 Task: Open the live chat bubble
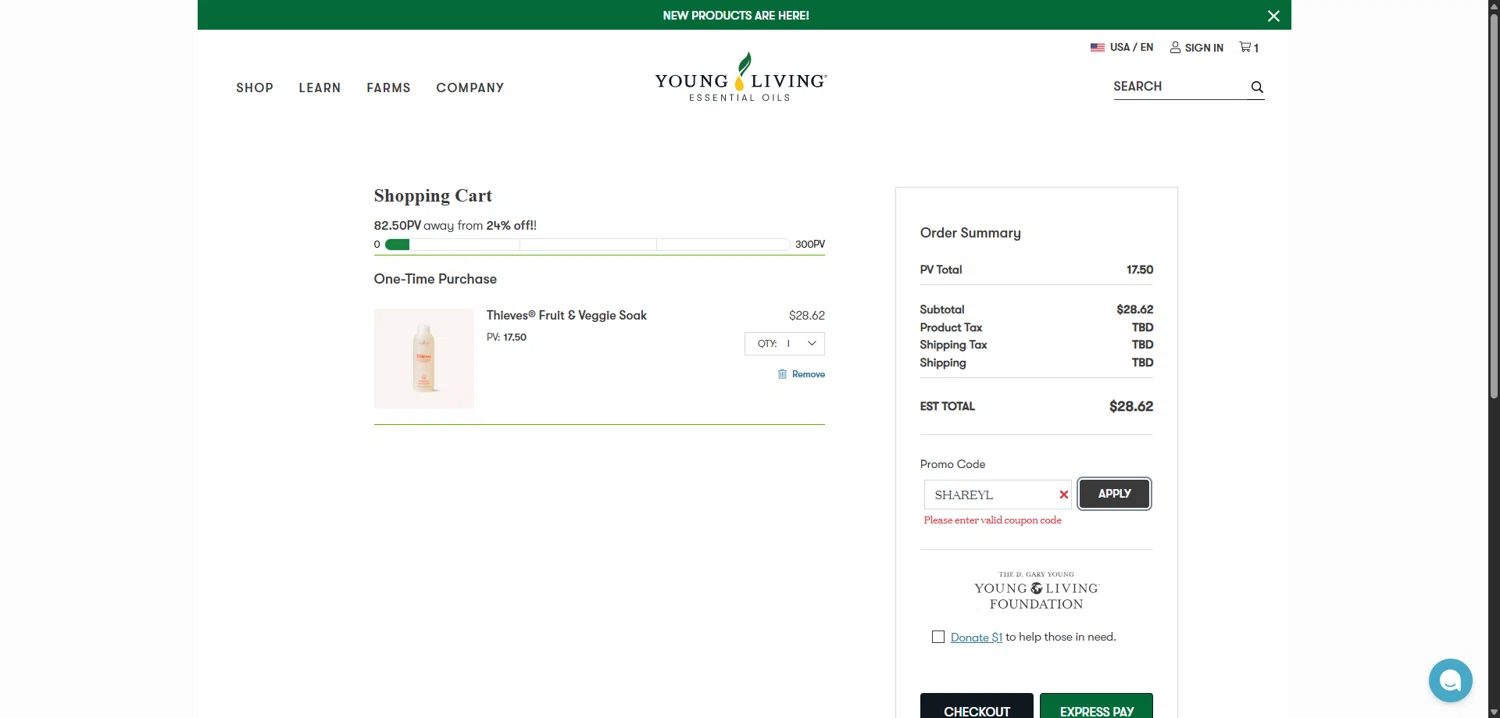click(x=1450, y=681)
